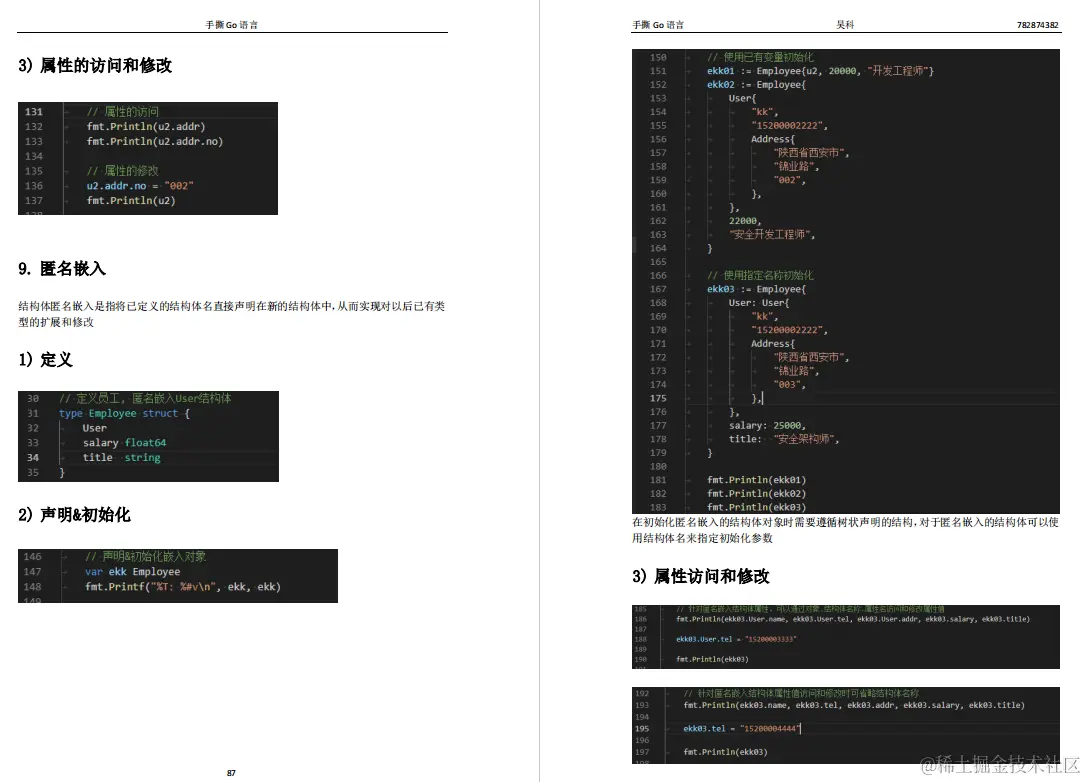Click code line 'salary: 25000,'

click(767, 425)
